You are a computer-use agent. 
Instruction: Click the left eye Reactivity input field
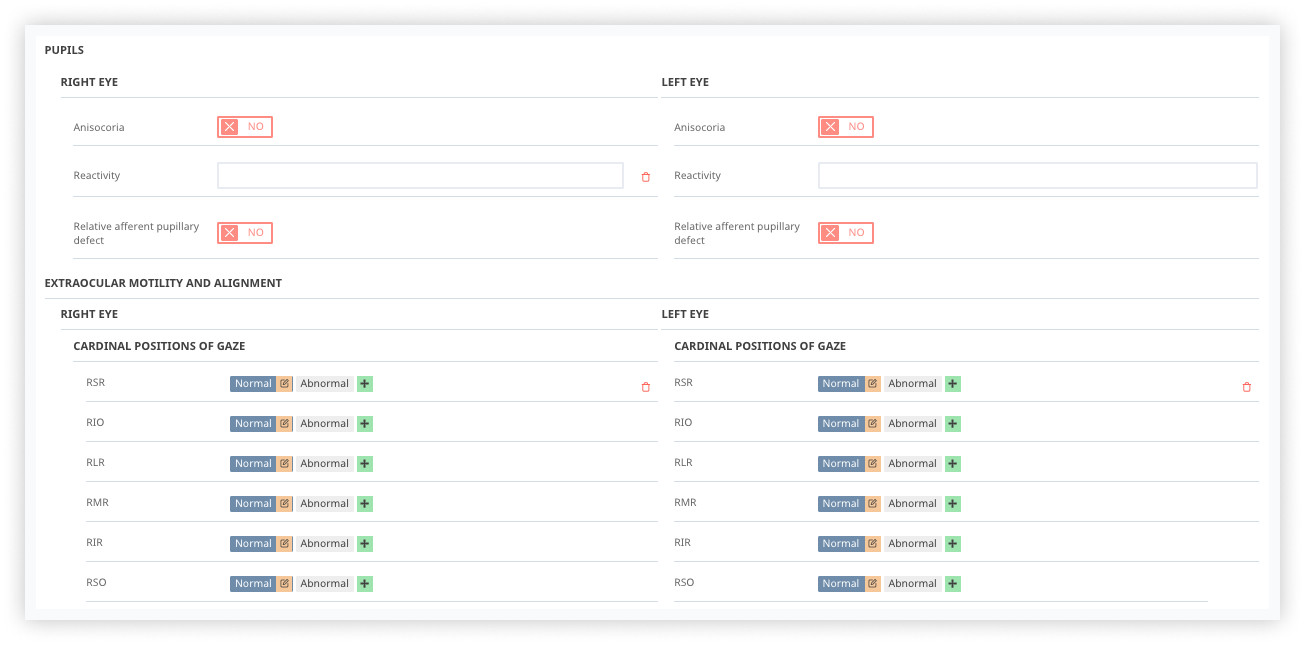point(1038,176)
